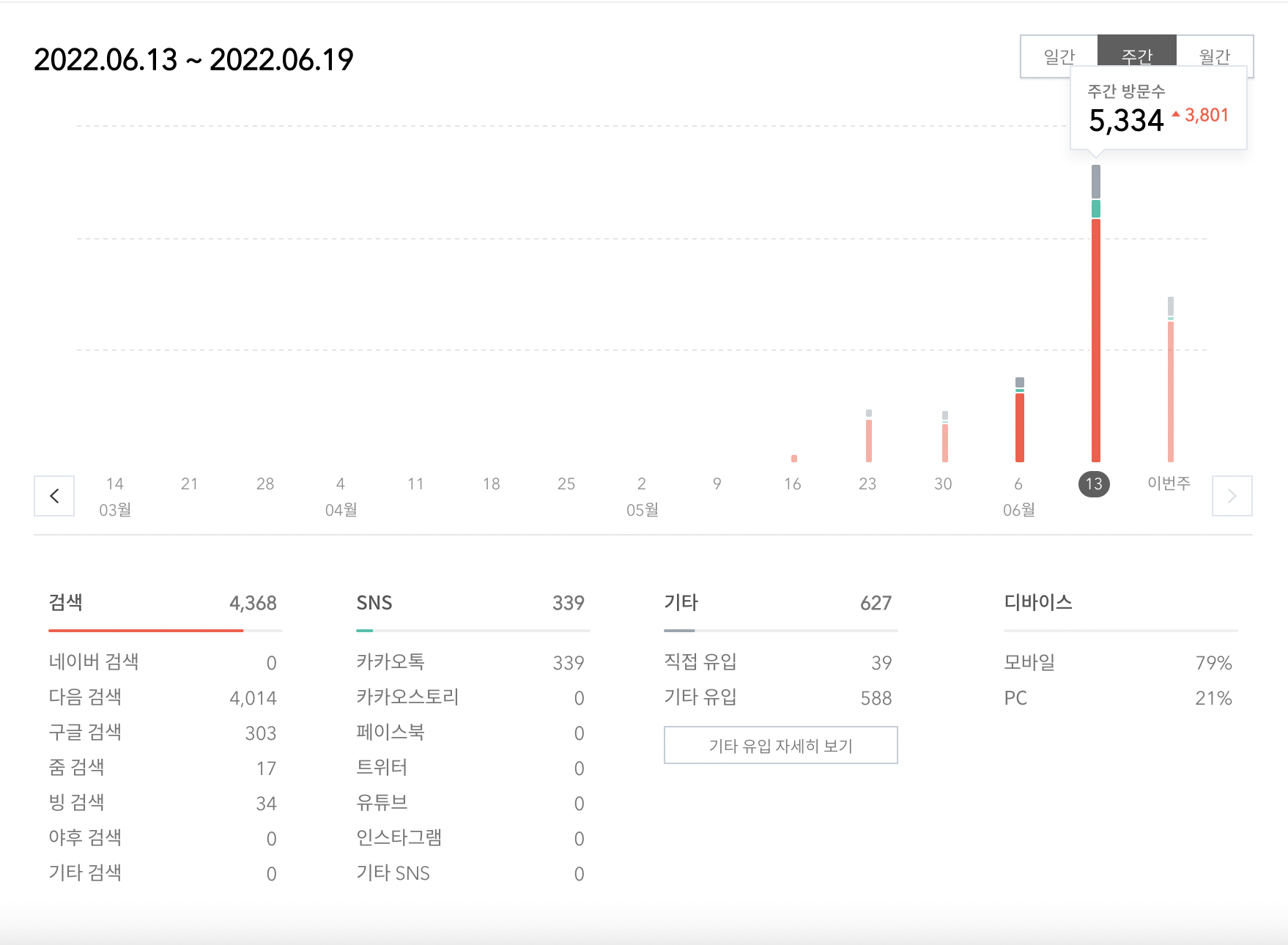Viewport: 1288px width, 945px height.
Task: Click the 검색 section heading
Action: pos(65,602)
